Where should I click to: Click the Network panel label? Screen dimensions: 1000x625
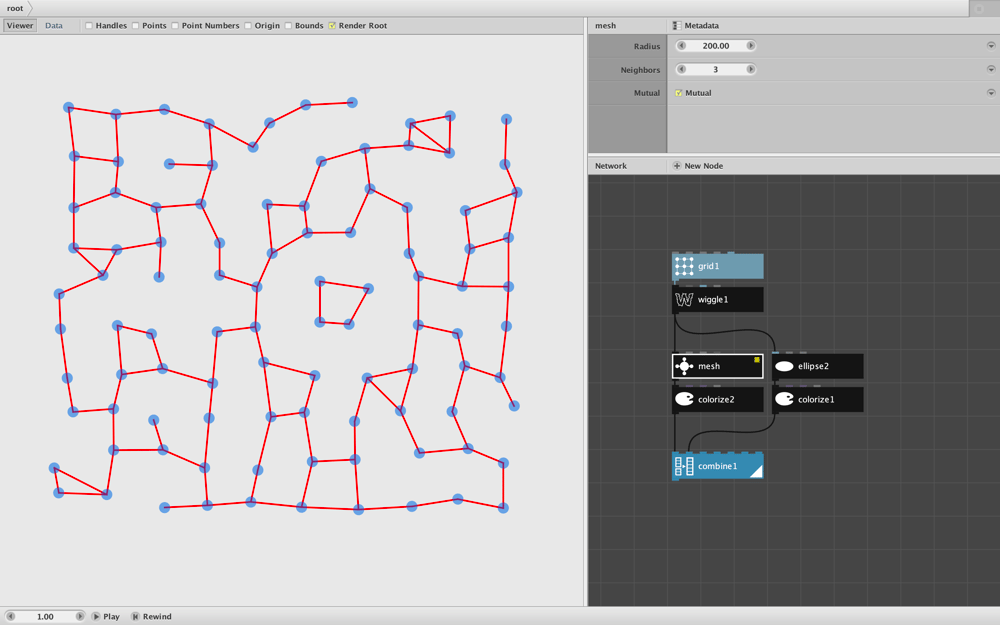(x=611, y=166)
